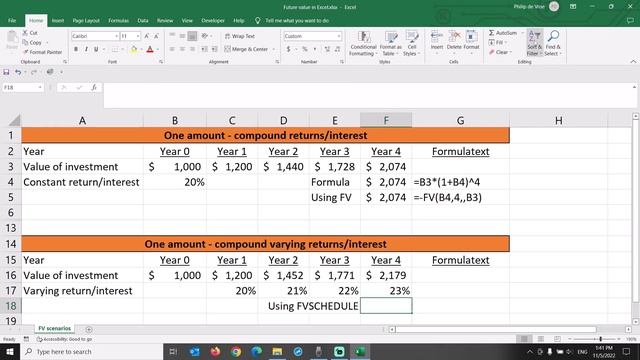640x360 pixels.
Task: Open Cell Styles gallery
Action: click(411, 43)
